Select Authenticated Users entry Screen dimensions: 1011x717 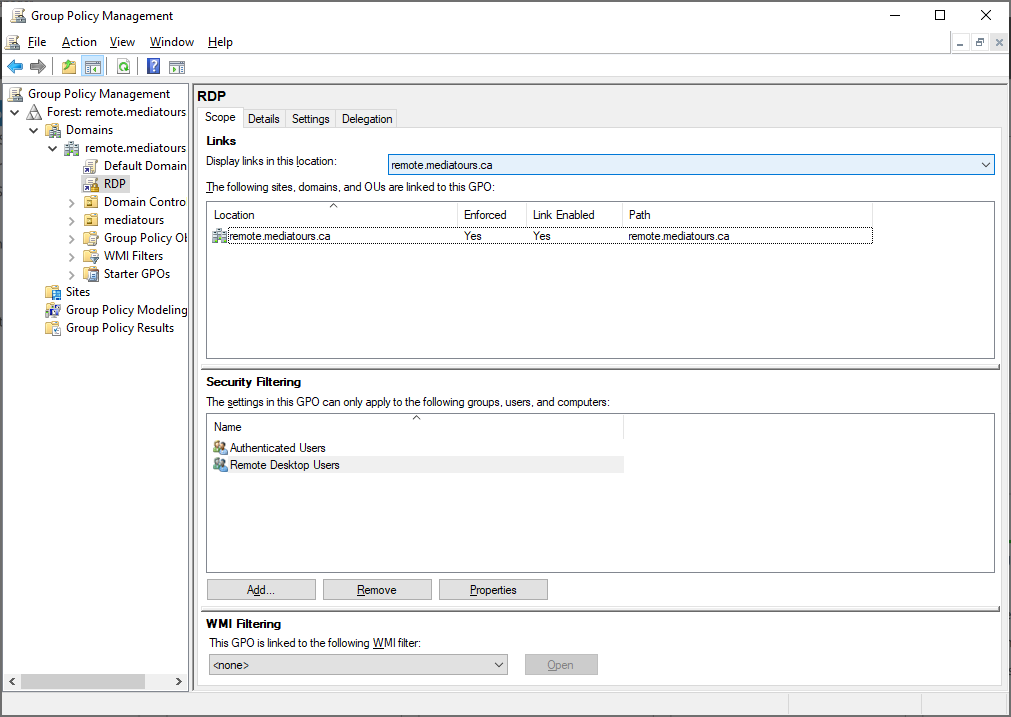point(417,447)
